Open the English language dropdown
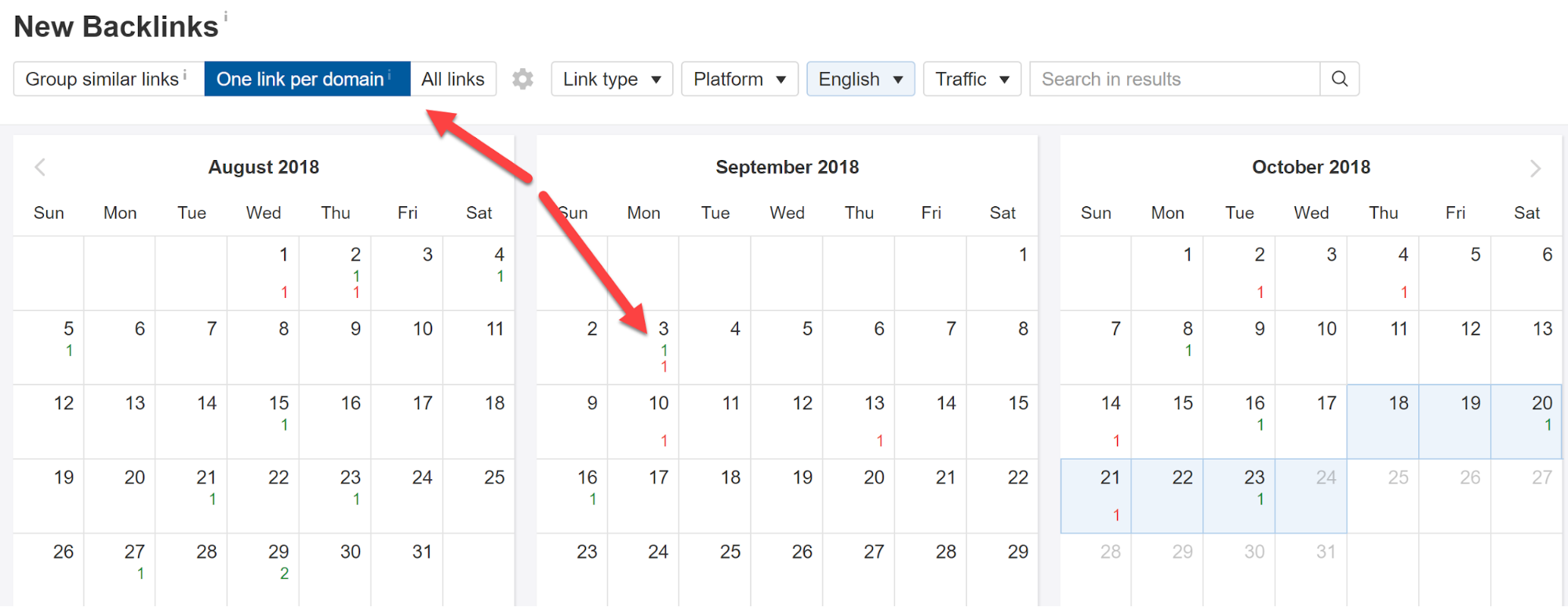This screenshot has width=1568, height=607. click(860, 79)
